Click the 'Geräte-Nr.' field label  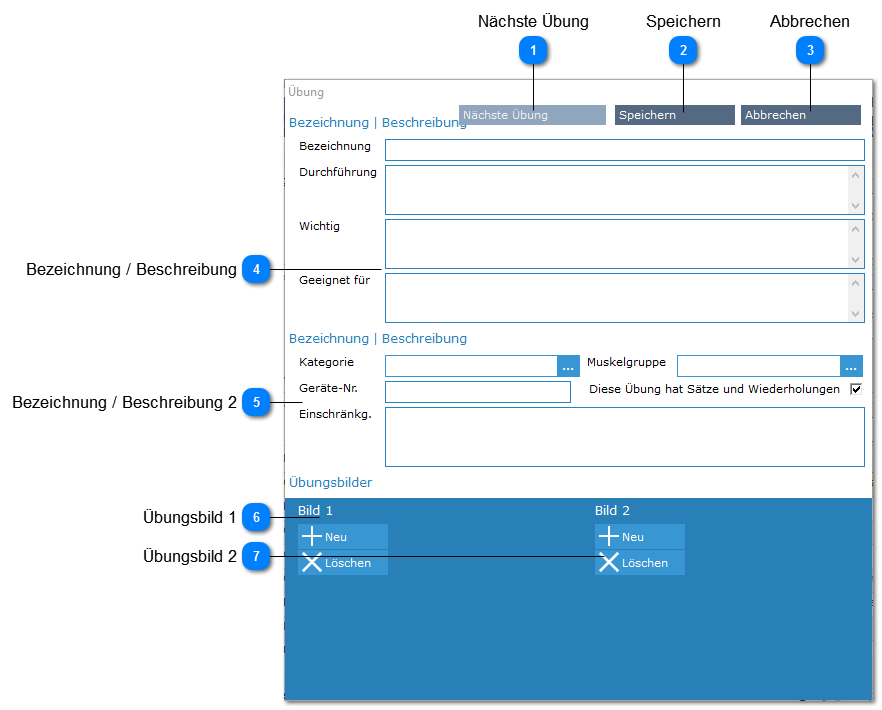328,388
